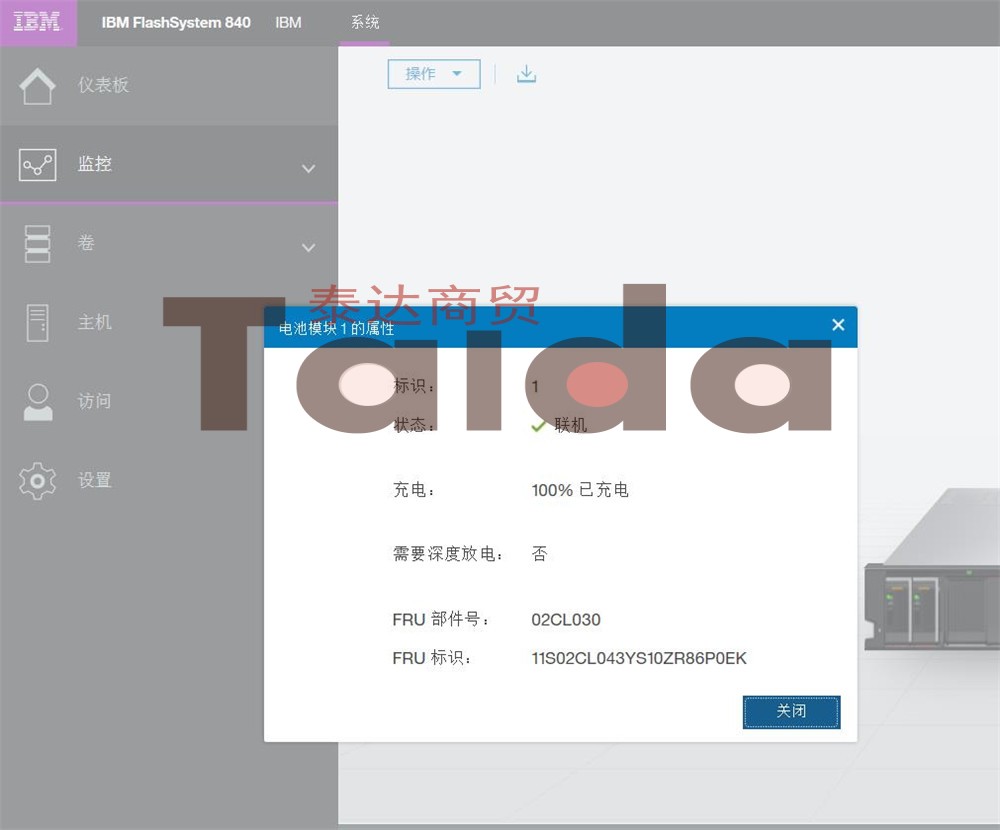Expand the 监控 menu chevron
1000x830 pixels.
click(309, 168)
